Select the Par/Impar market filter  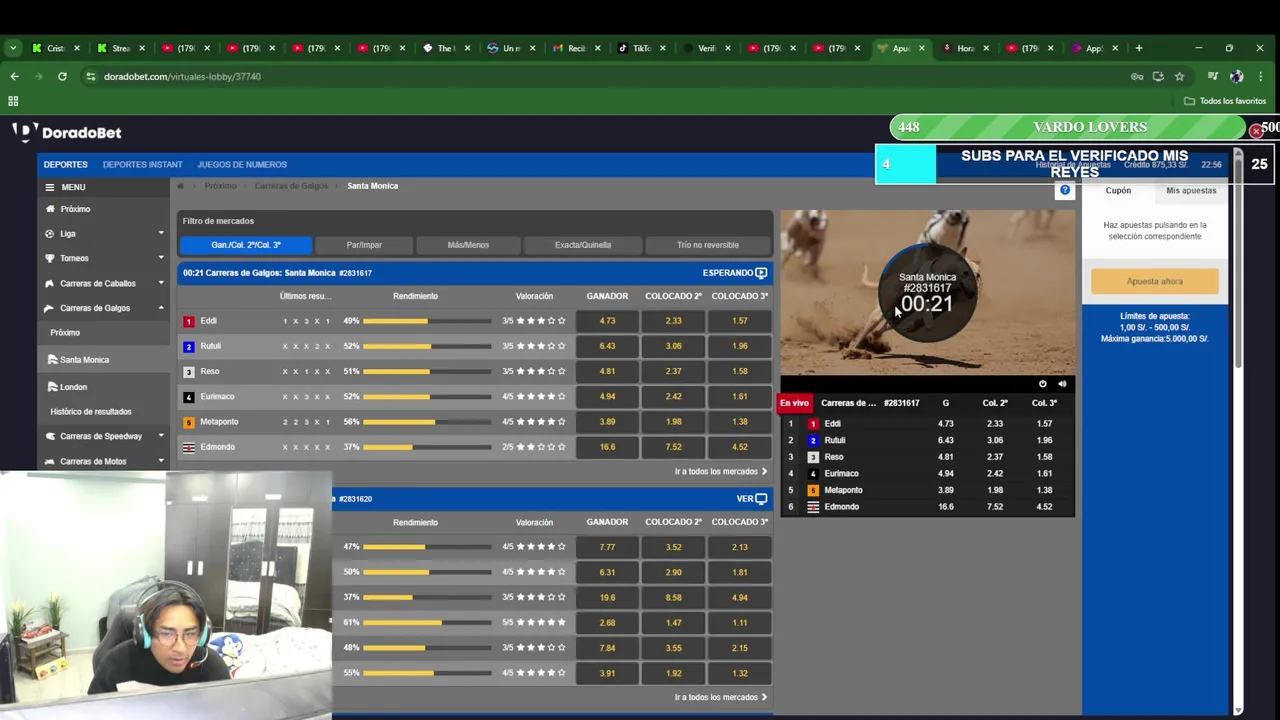(364, 245)
